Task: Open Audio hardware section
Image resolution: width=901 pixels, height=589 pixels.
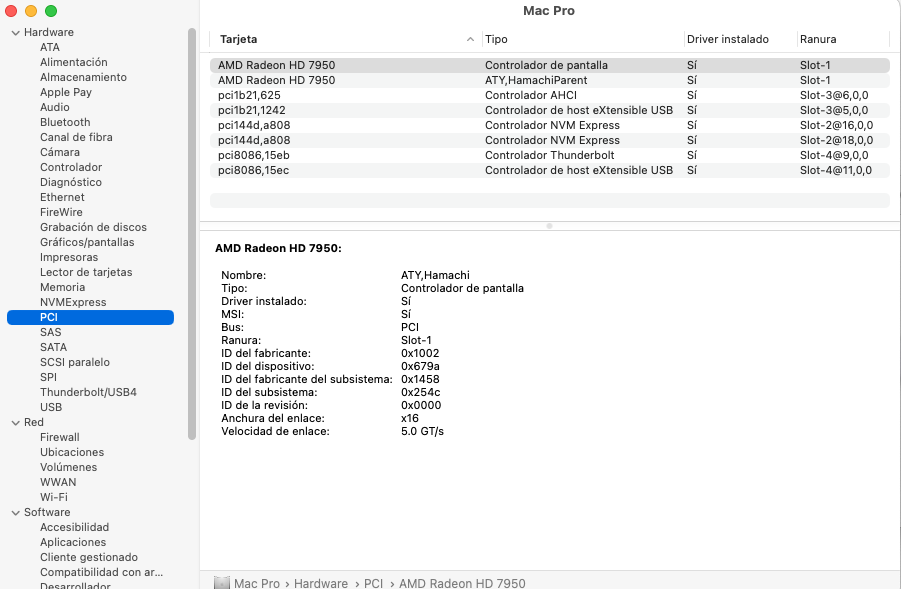Action: click(55, 107)
